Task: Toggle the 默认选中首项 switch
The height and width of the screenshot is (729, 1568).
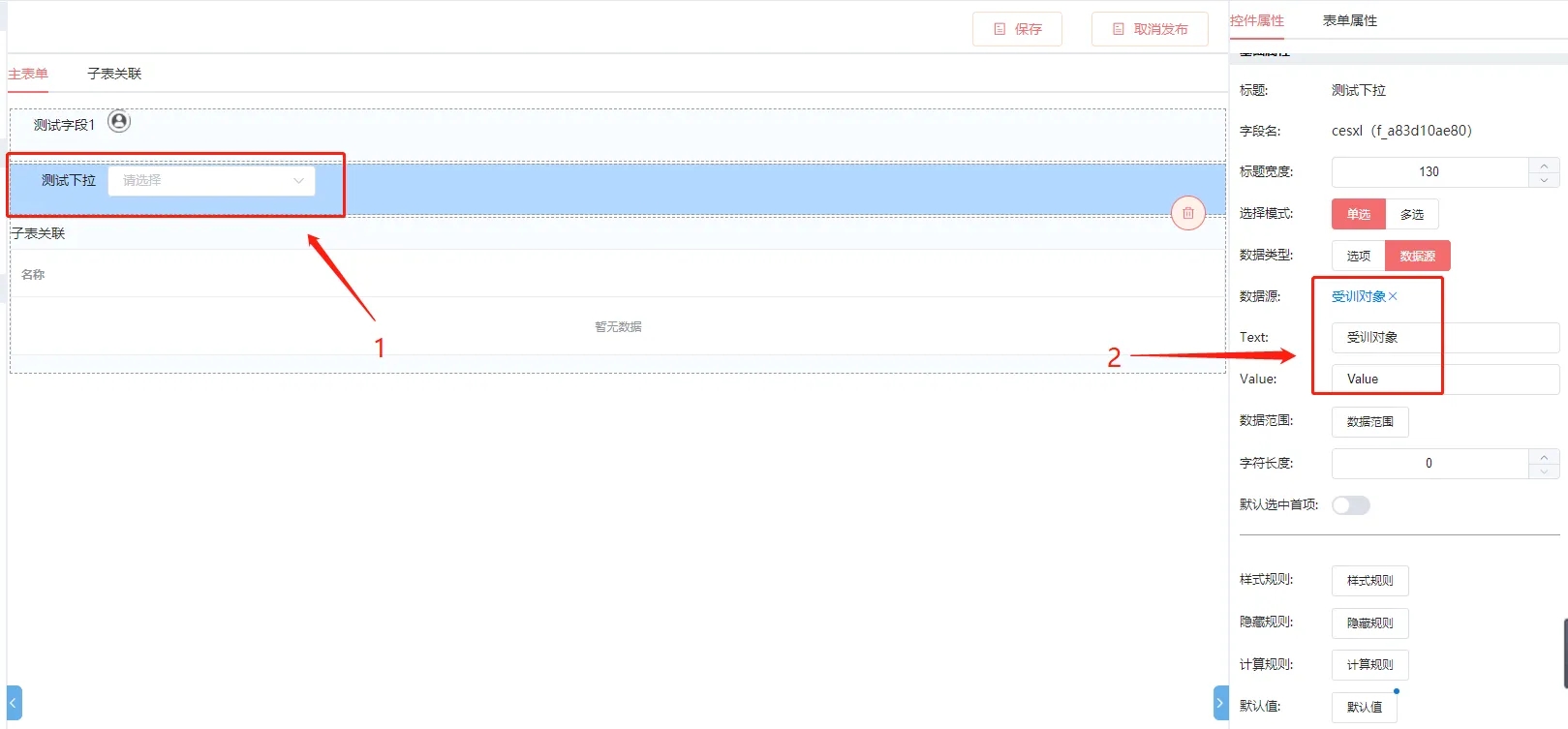Action: pos(1350,505)
